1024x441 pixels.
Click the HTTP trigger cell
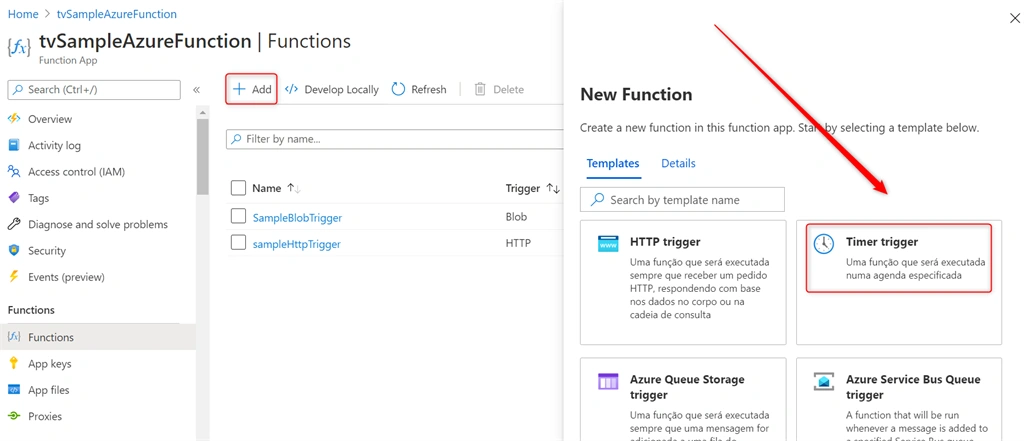[518, 244]
